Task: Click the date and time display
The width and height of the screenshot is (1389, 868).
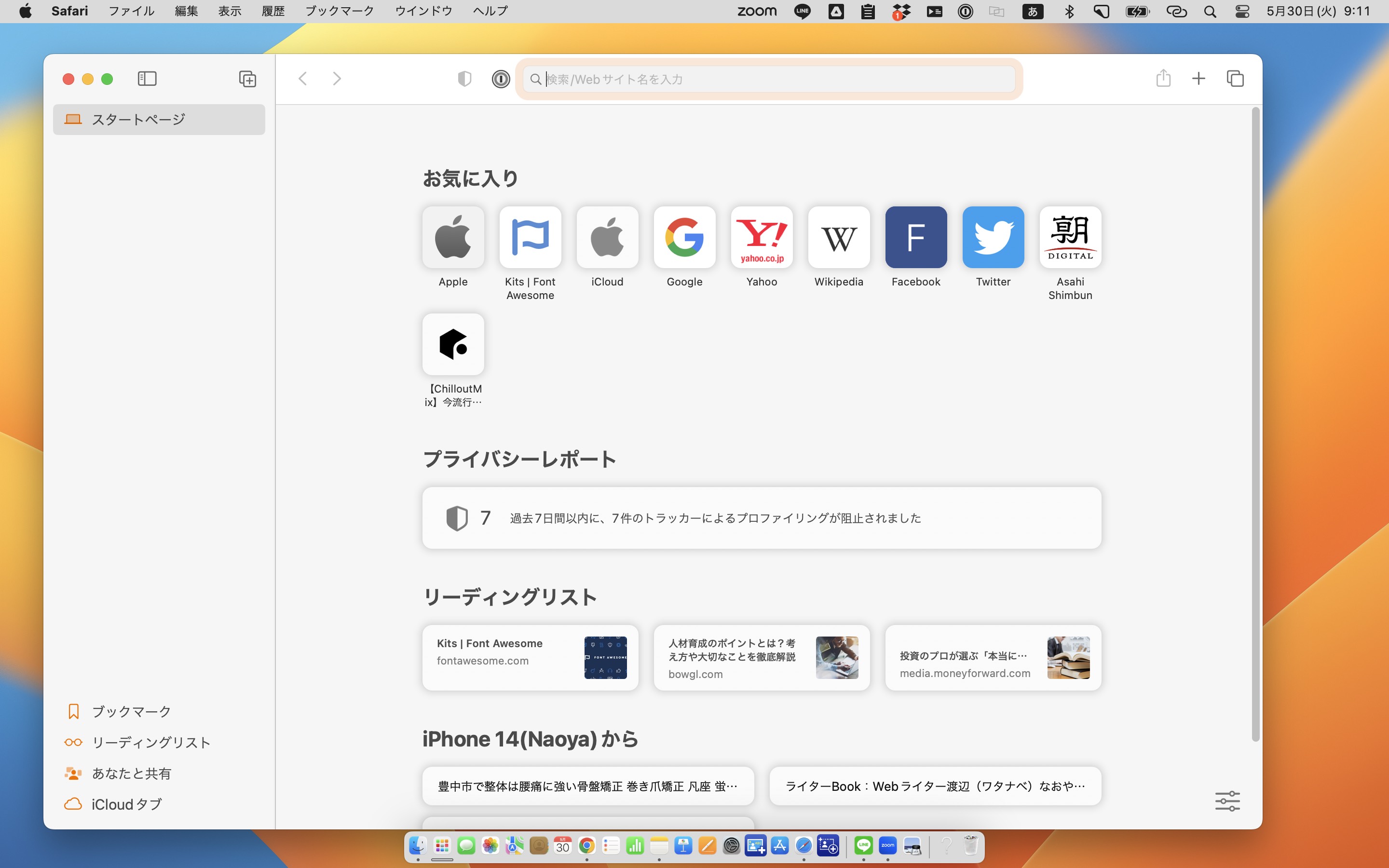Action: point(1318,11)
